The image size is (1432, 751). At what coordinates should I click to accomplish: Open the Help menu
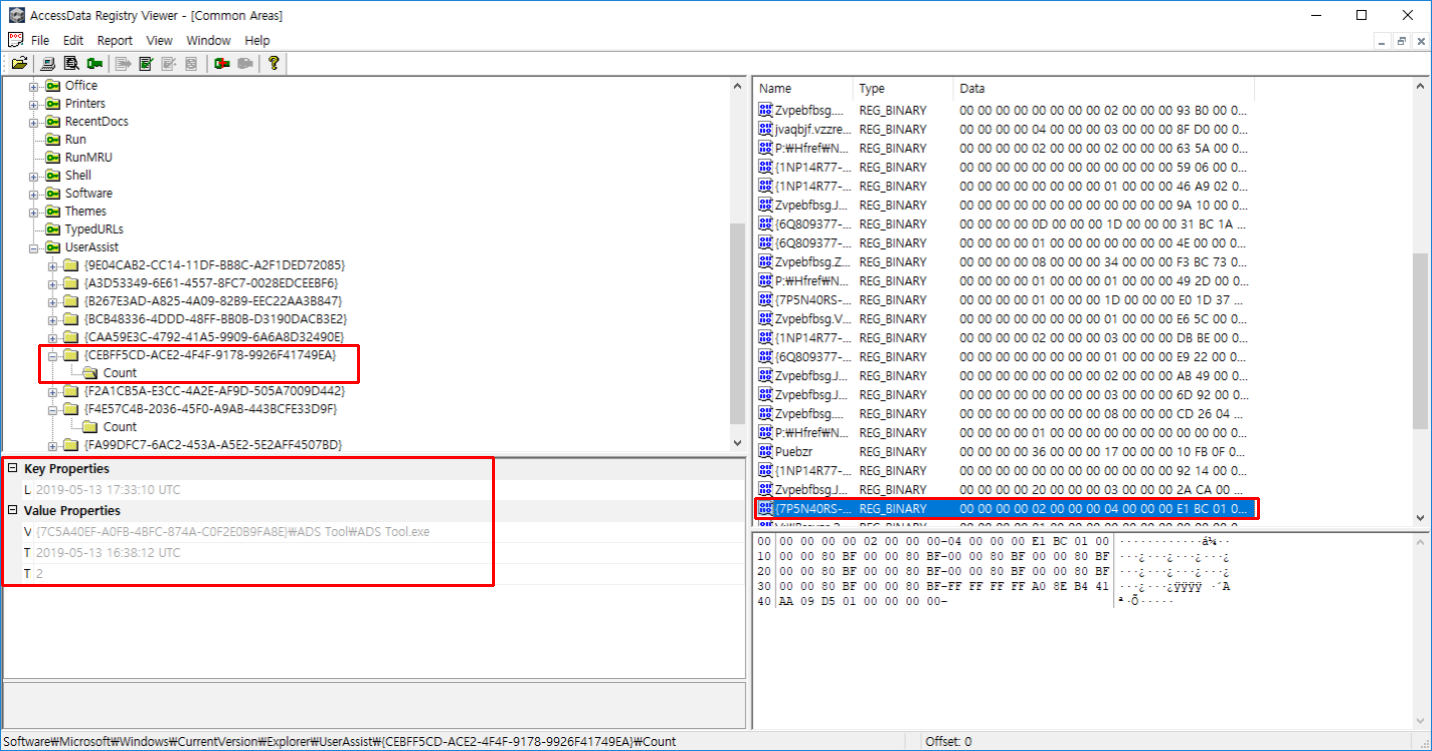(x=257, y=40)
